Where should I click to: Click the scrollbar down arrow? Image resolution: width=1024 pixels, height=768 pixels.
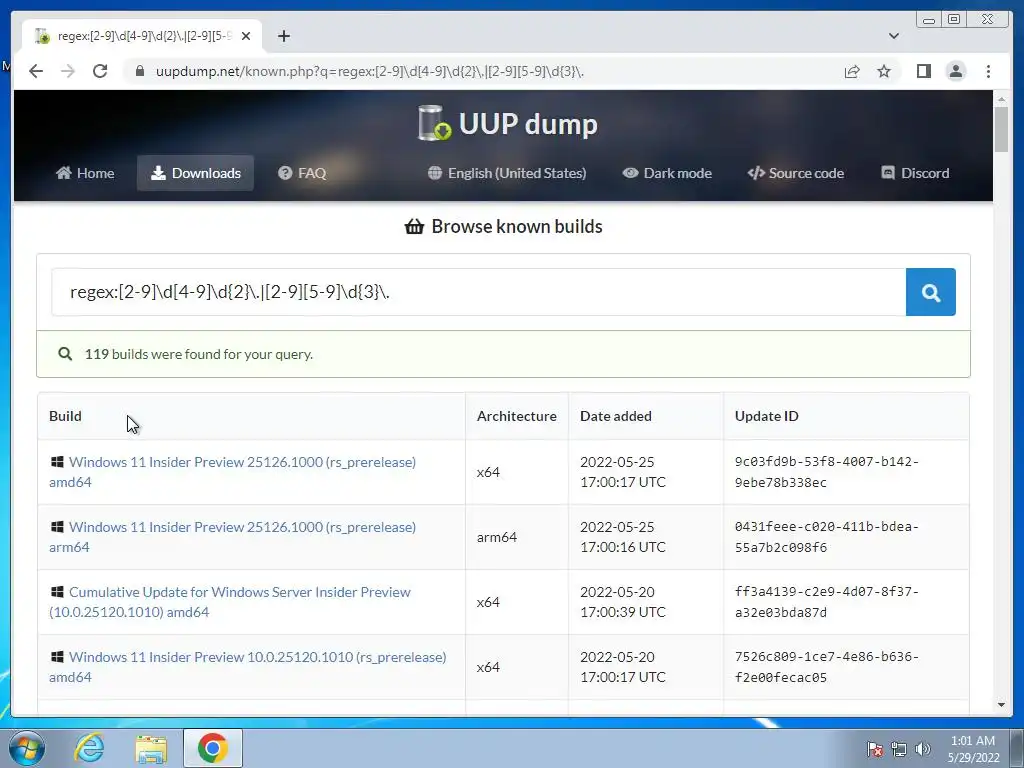coord(1001,705)
